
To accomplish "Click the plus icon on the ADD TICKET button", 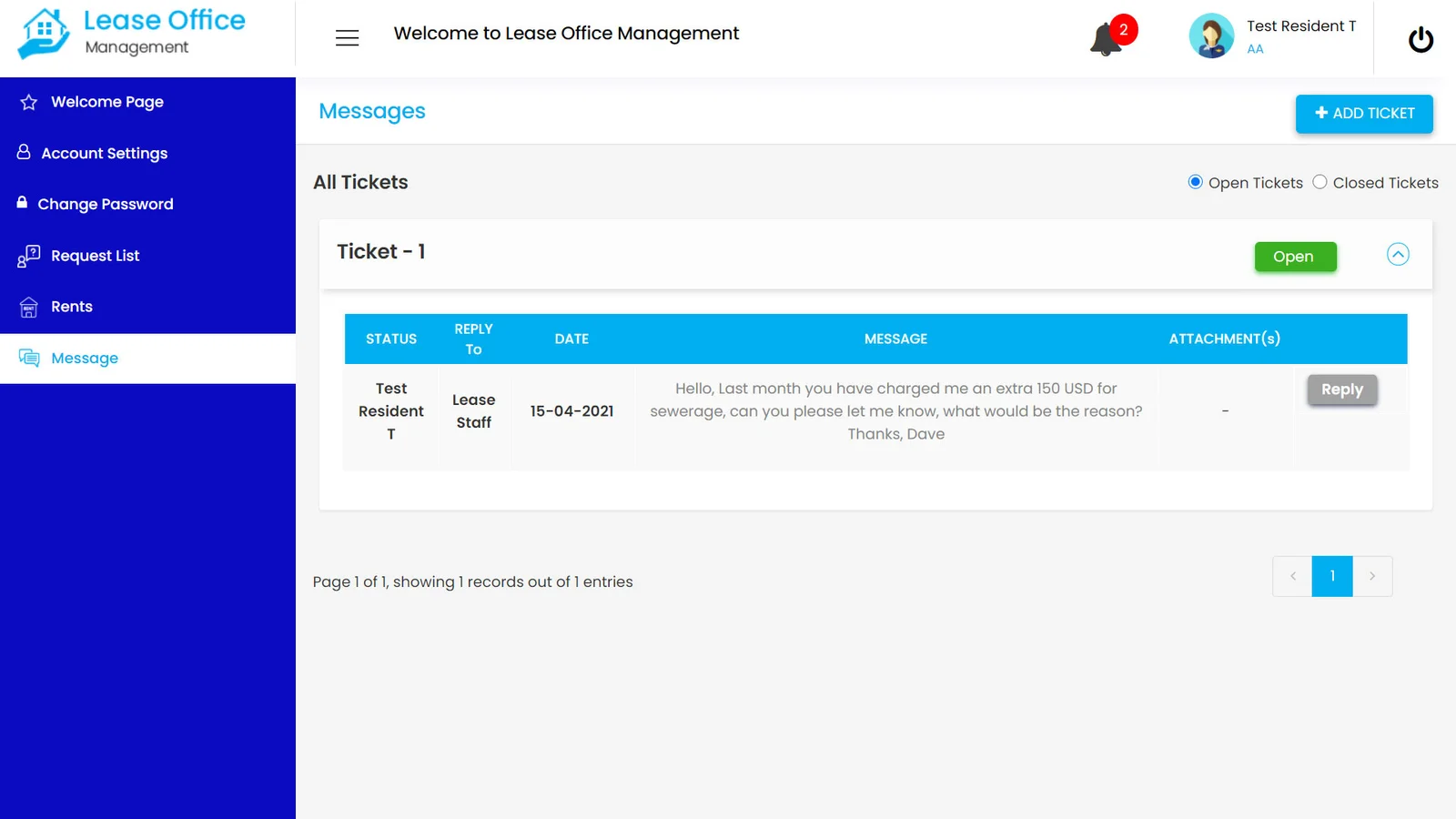I will click(x=1321, y=113).
